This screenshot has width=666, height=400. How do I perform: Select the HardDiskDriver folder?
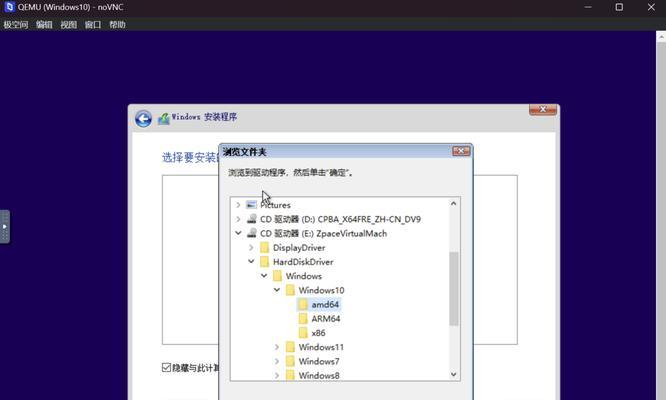pyautogui.click(x=303, y=262)
